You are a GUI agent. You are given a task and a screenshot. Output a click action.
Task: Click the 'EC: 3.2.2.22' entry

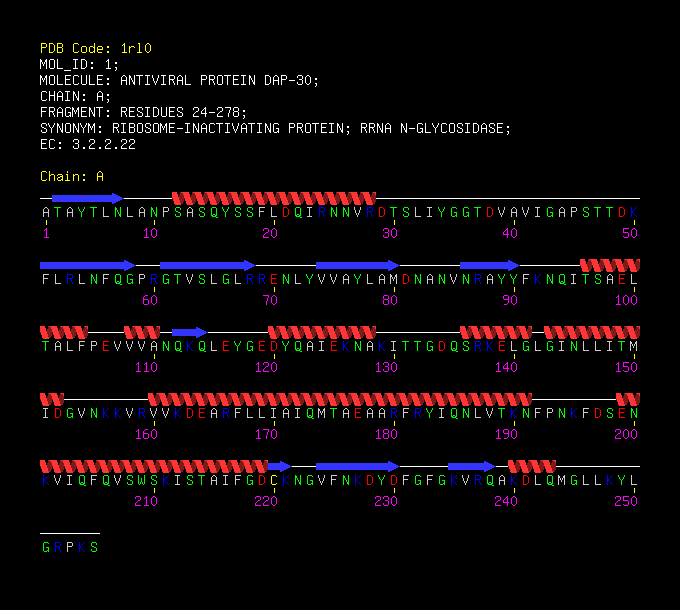coord(88,144)
